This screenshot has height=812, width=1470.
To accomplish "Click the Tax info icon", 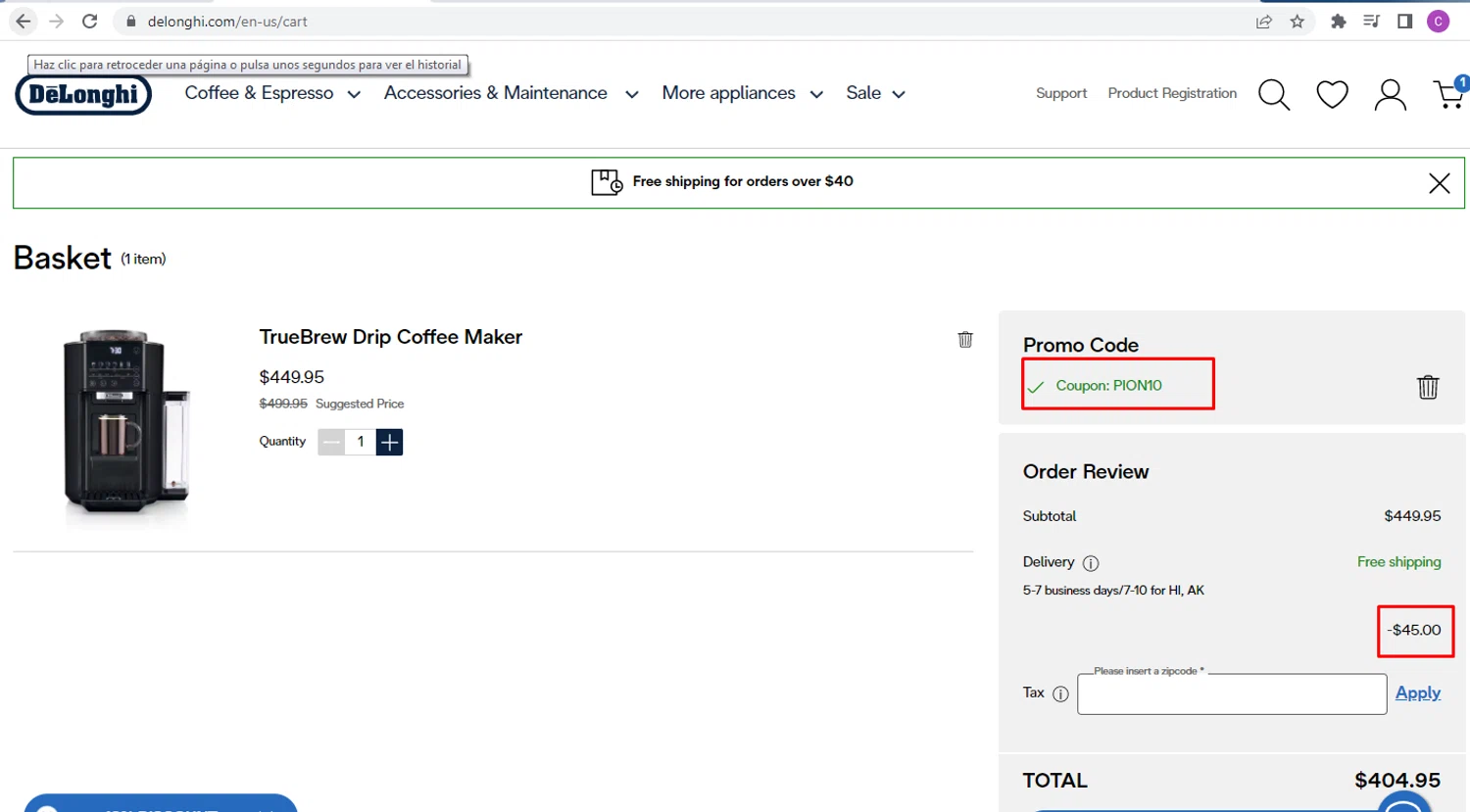I will (x=1060, y=693).
